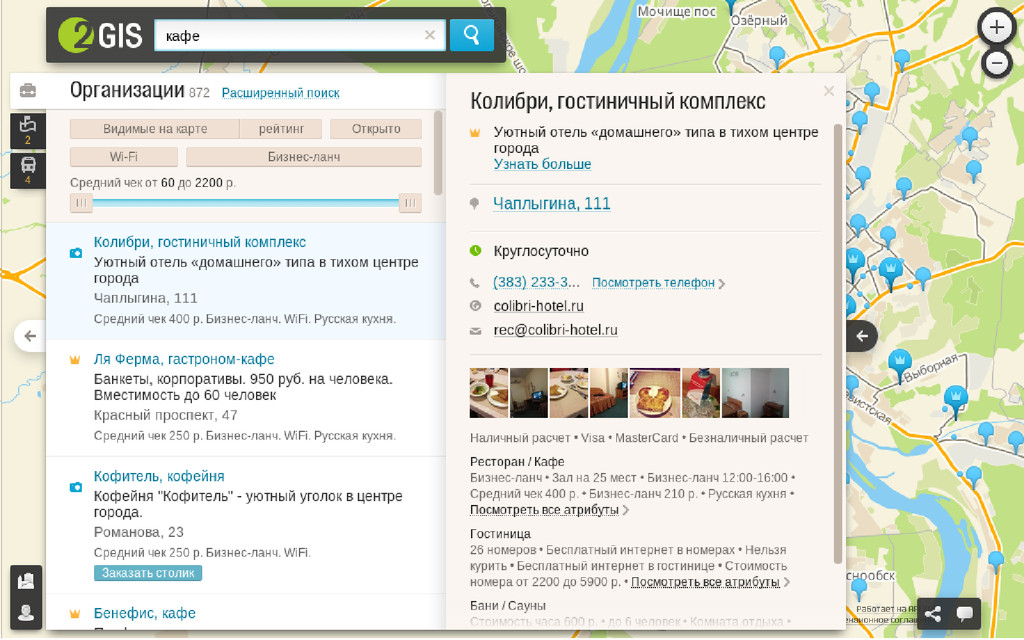Open the Ля Ферма, гастроном-кафе listing

pos(184,359)
